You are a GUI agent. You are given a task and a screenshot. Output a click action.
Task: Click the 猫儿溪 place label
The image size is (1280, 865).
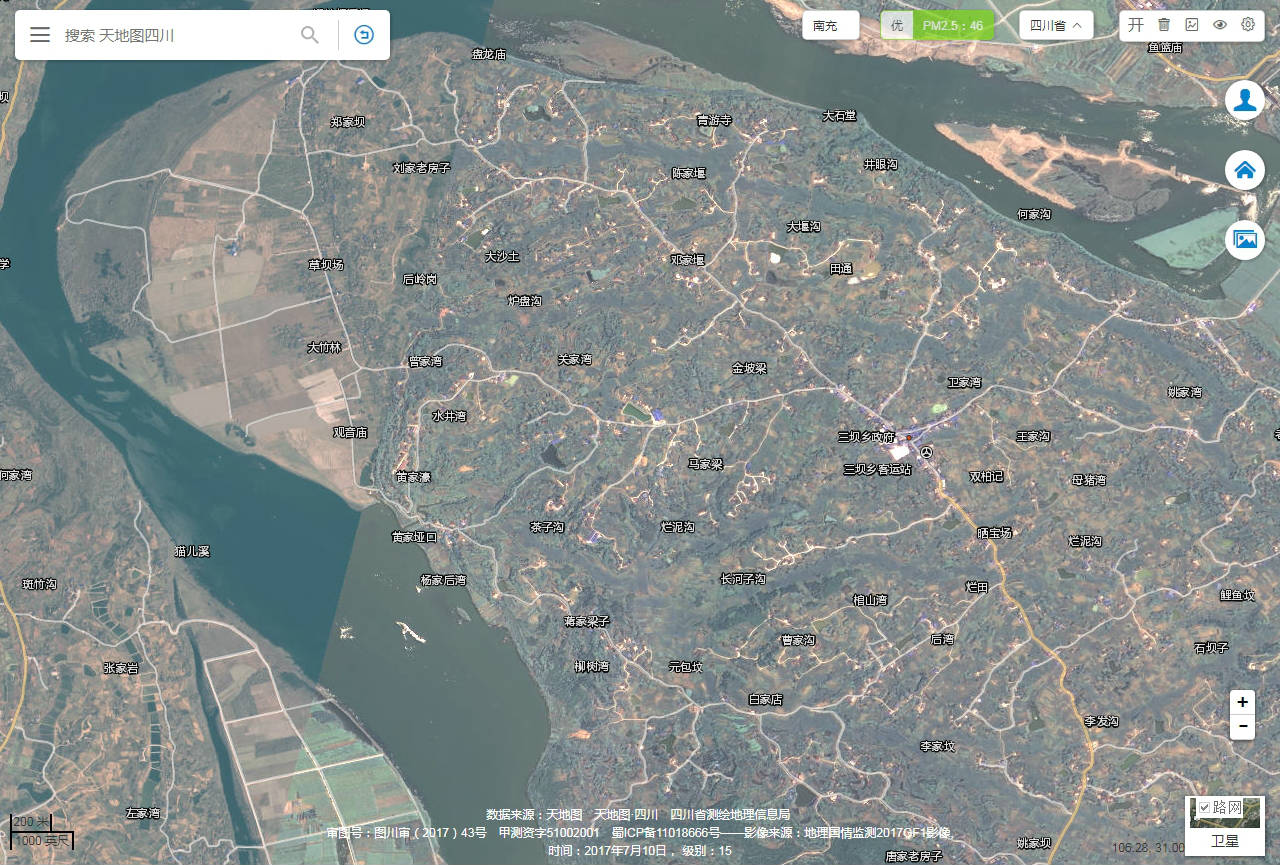pos(192,551)
